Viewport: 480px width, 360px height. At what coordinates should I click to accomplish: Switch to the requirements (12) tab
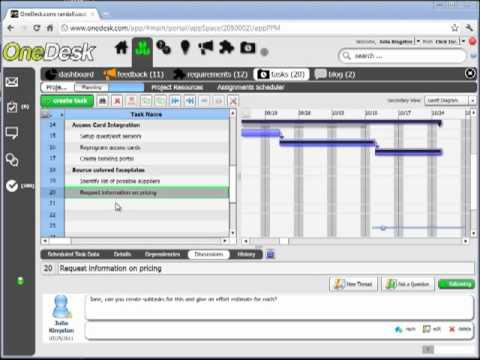click(211, 74)
